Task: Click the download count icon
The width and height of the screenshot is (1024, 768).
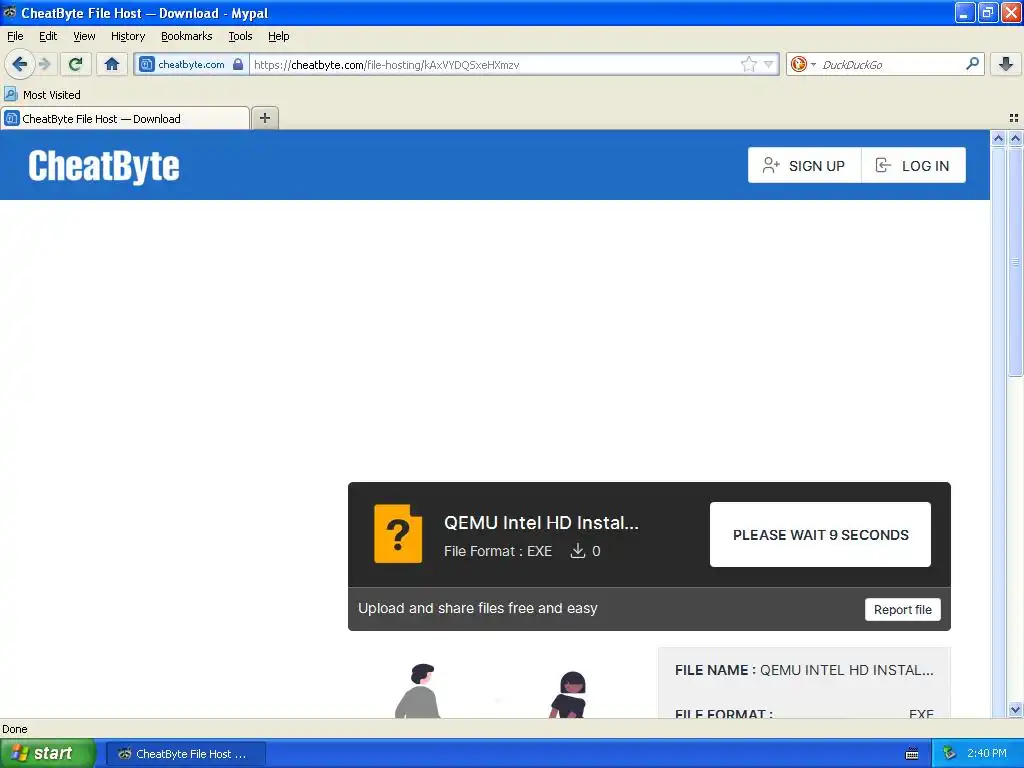Action: point(577,551)
